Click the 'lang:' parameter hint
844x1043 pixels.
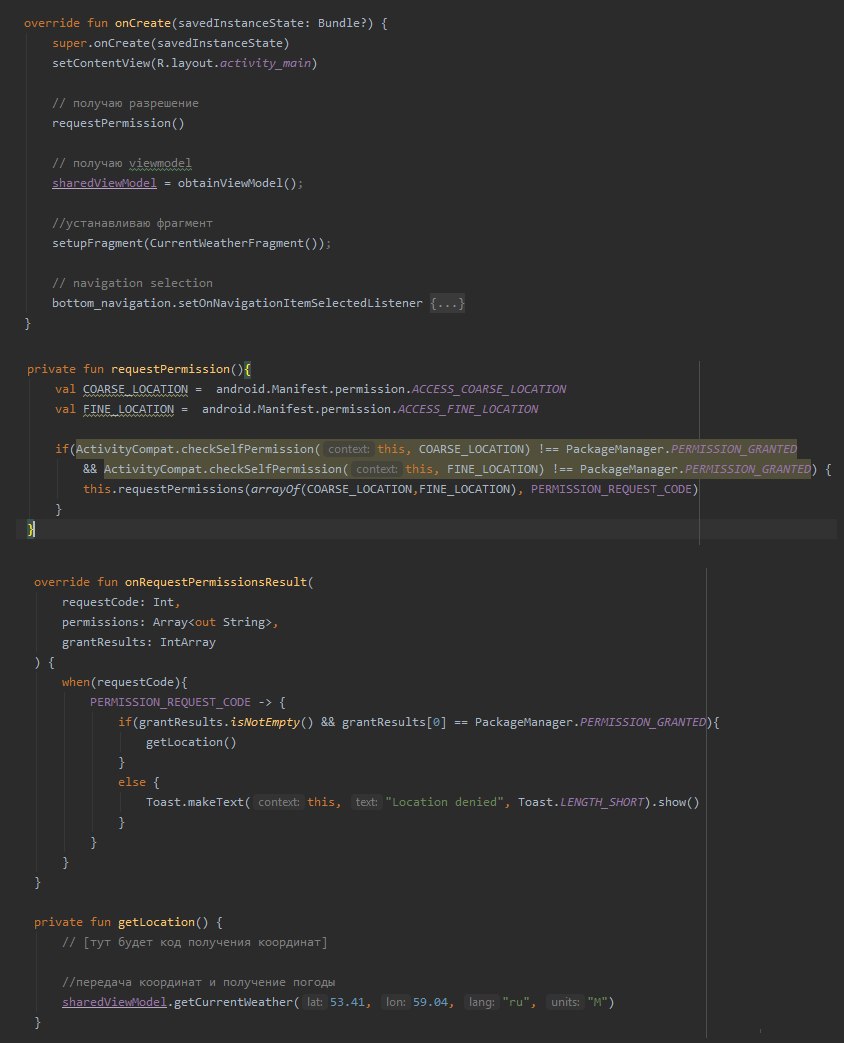(481, 1002)
